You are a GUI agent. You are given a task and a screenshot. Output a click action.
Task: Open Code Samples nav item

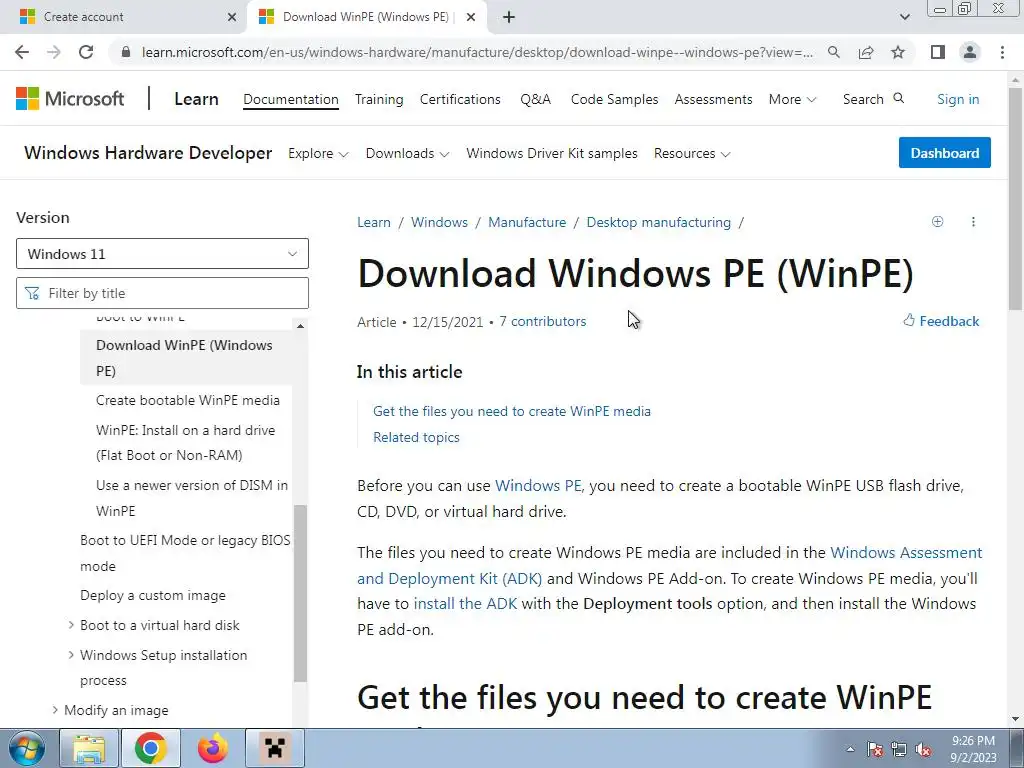[614, 99]
